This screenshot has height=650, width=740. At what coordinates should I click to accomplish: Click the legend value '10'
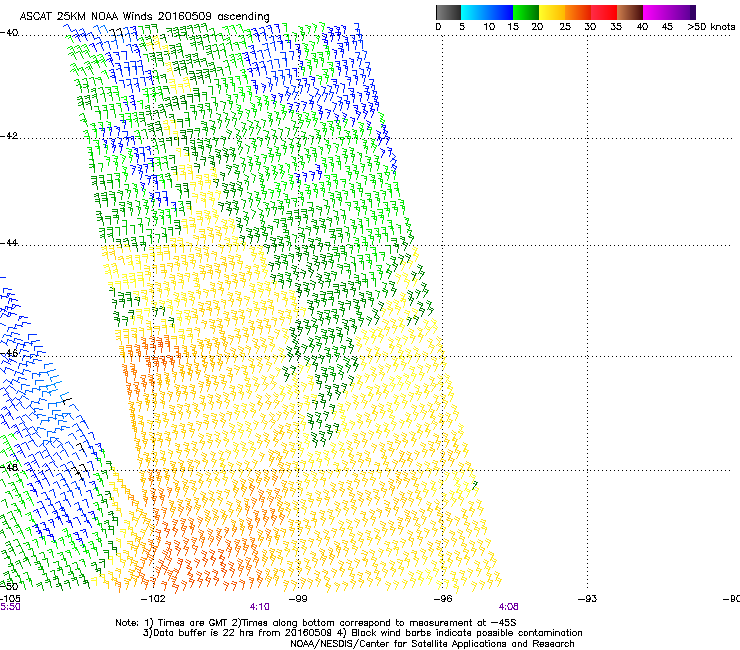pyautogui.click(x=489, y=27)
